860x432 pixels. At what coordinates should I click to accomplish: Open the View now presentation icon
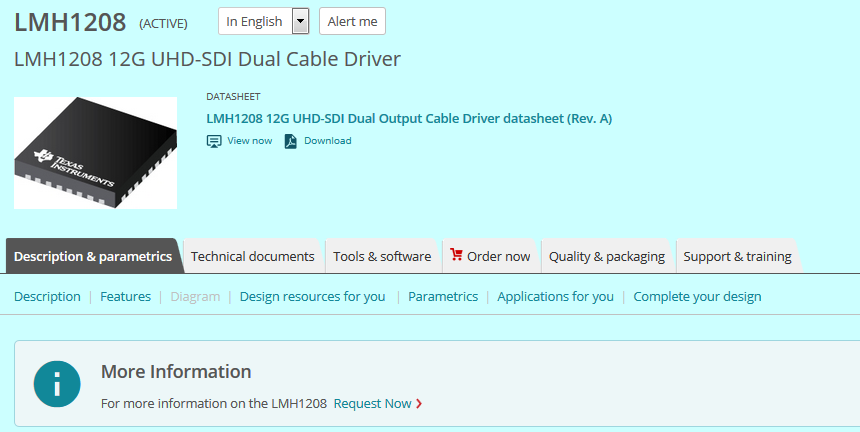[214, 141]
